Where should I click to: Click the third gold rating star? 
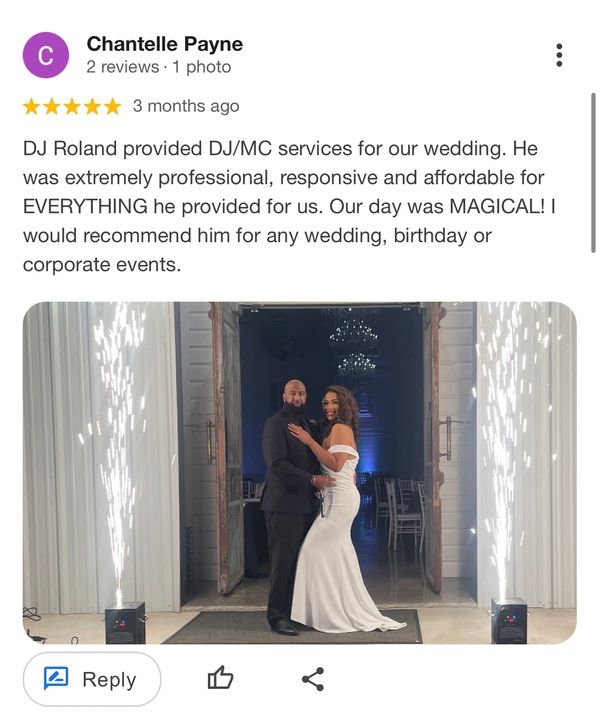tap(72, 107)
